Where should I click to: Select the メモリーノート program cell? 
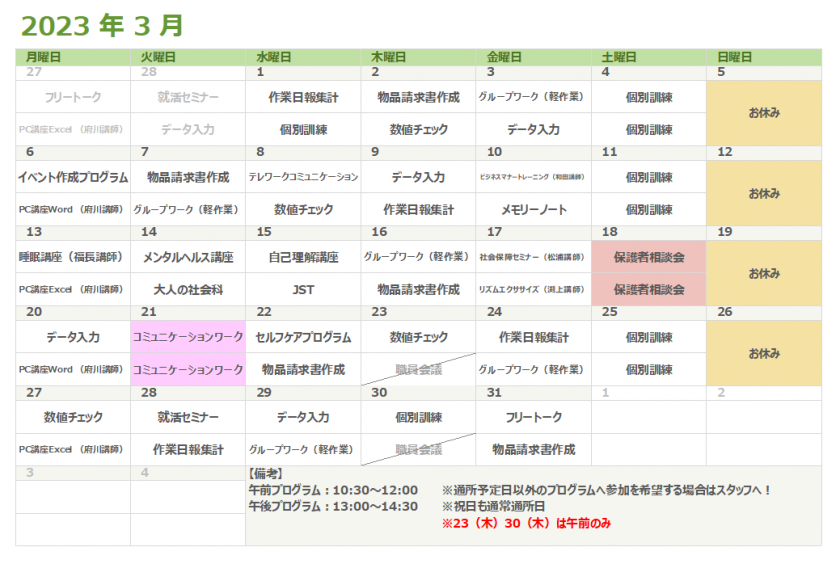click(533, 210)
